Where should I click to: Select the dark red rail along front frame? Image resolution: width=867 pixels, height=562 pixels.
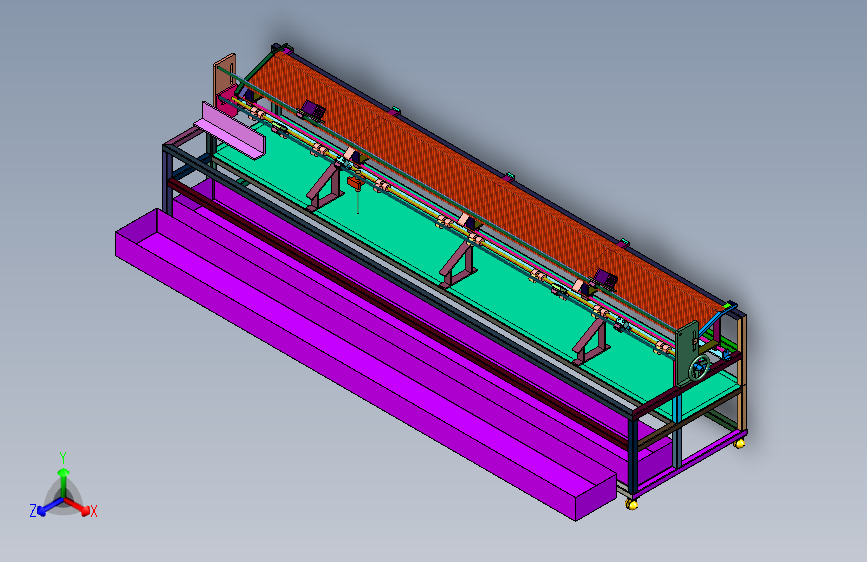(x=398, y=313)
